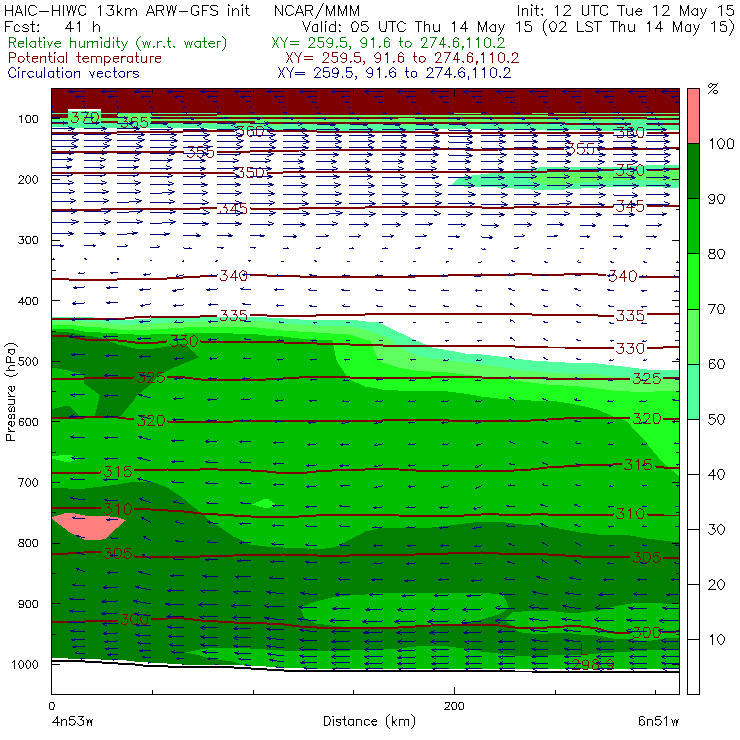Image resolution: width=740 pixels, height=740 pixels.
Task: Click the 'NCAR/MMM' header text
Action: pos(317,10)
